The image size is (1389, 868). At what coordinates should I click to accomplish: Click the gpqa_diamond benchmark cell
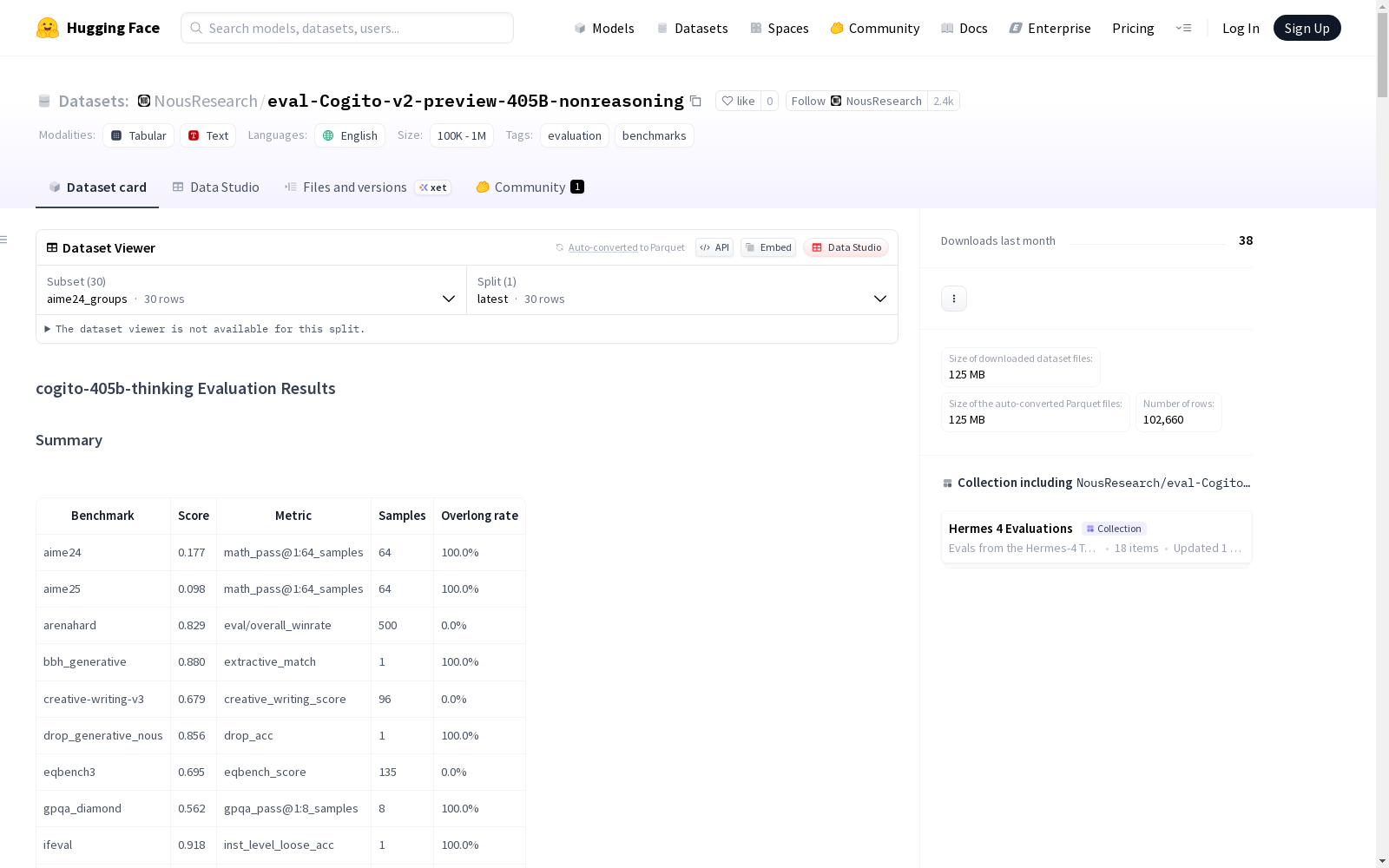point(103,808)
